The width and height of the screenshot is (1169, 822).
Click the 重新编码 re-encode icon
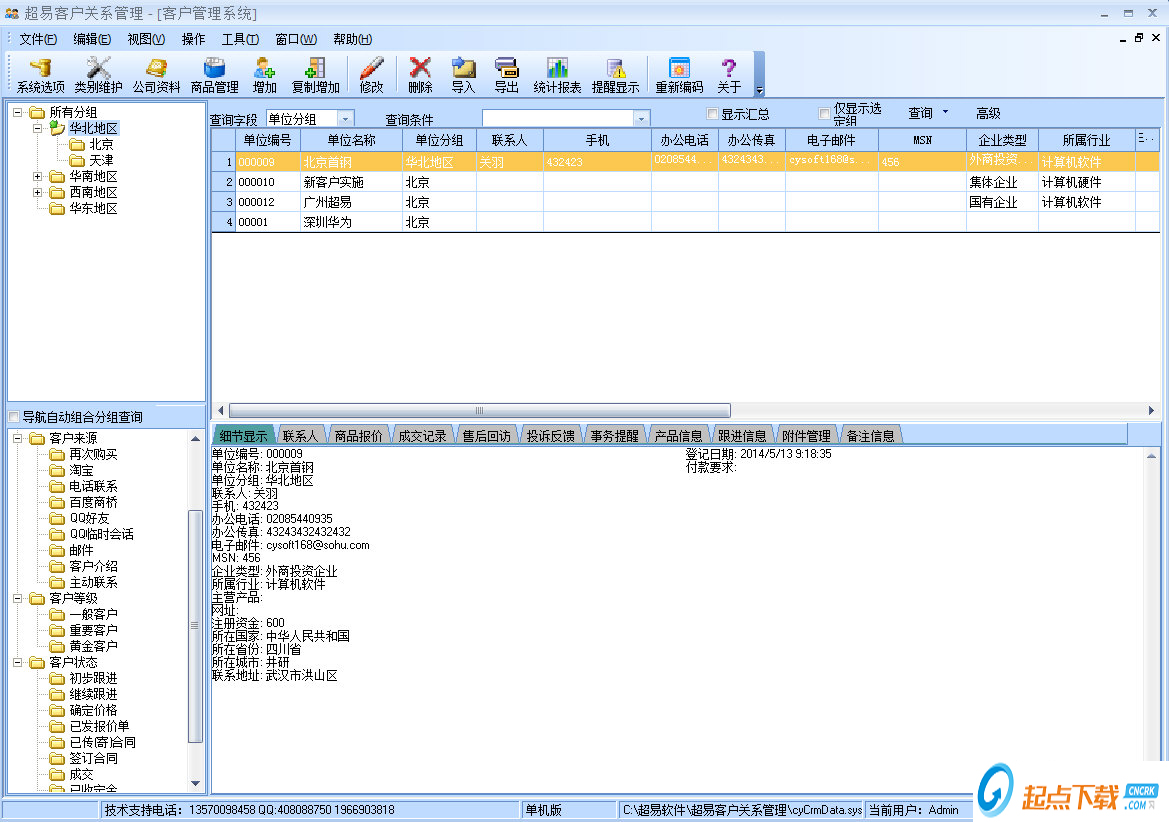[678, 73]
